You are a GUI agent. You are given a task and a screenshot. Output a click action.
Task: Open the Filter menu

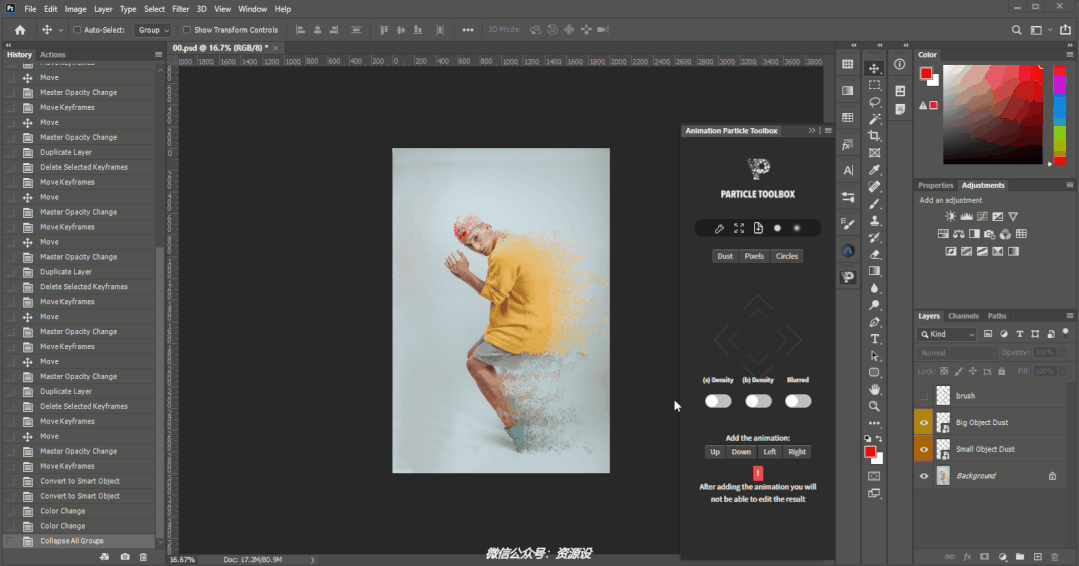(180, 9)
